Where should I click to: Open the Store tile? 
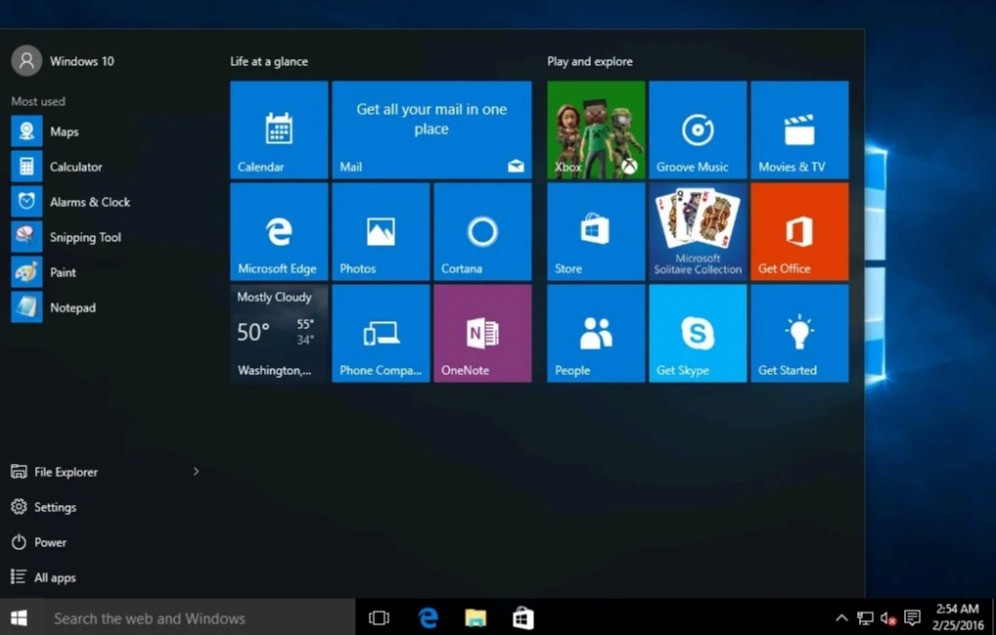pyautogui.click(x=596, y=232)
